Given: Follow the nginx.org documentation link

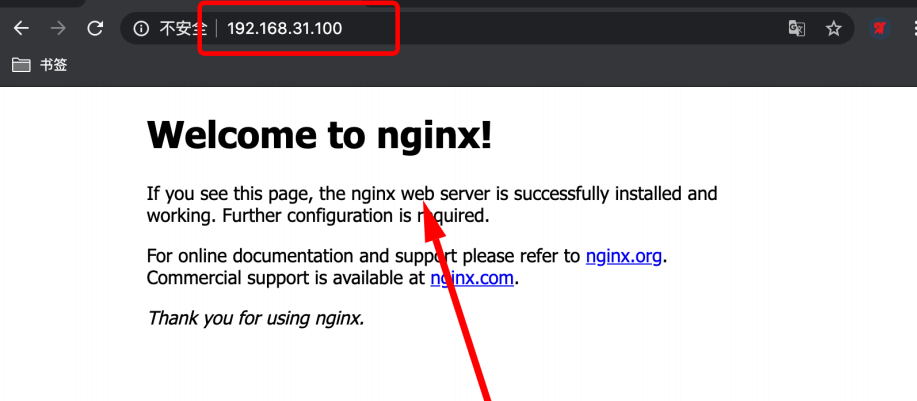Looking at the screenshot, I should 623,256.
